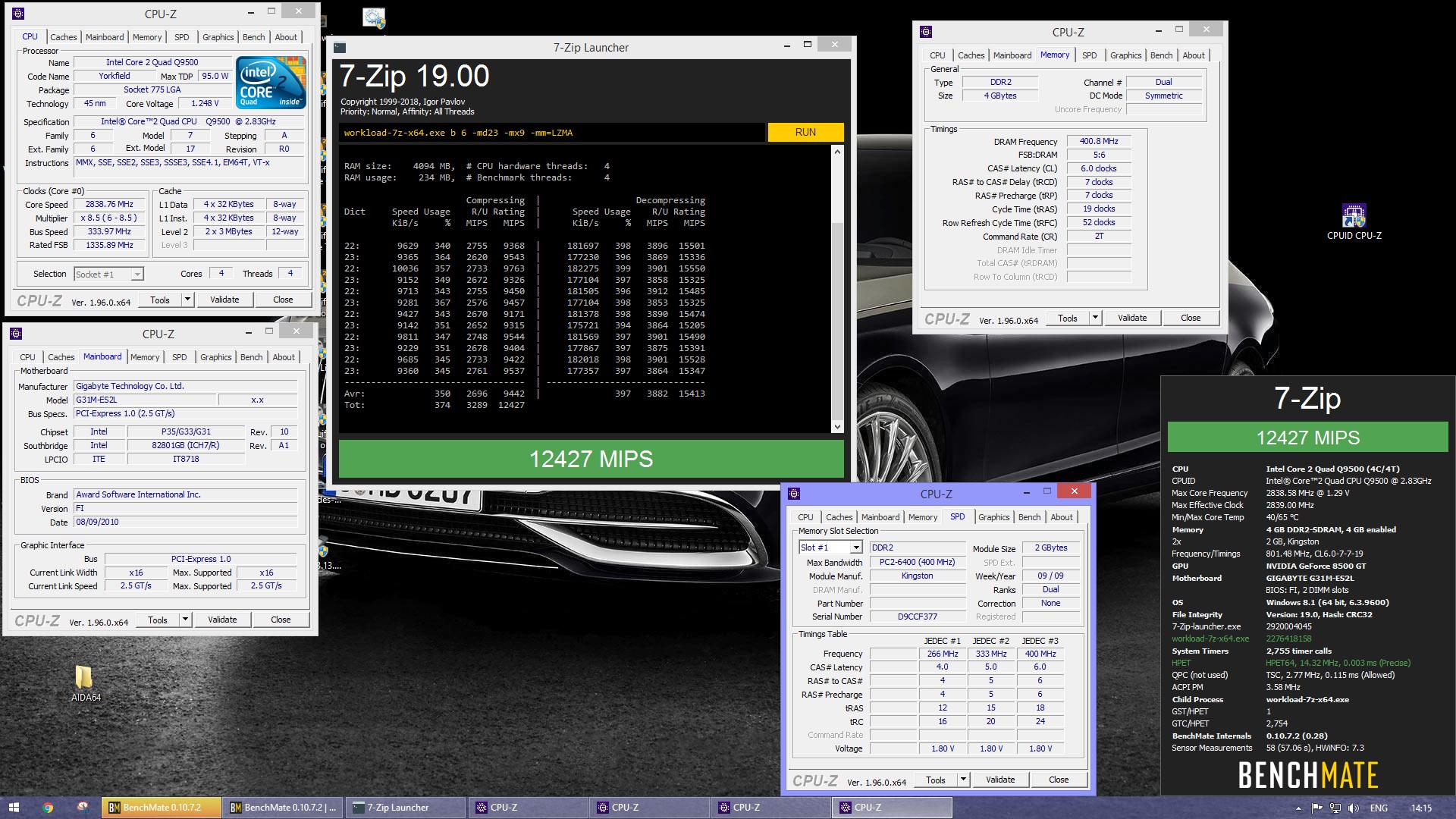
Task: Open the network tray icon
Action: pos(1335,808)
